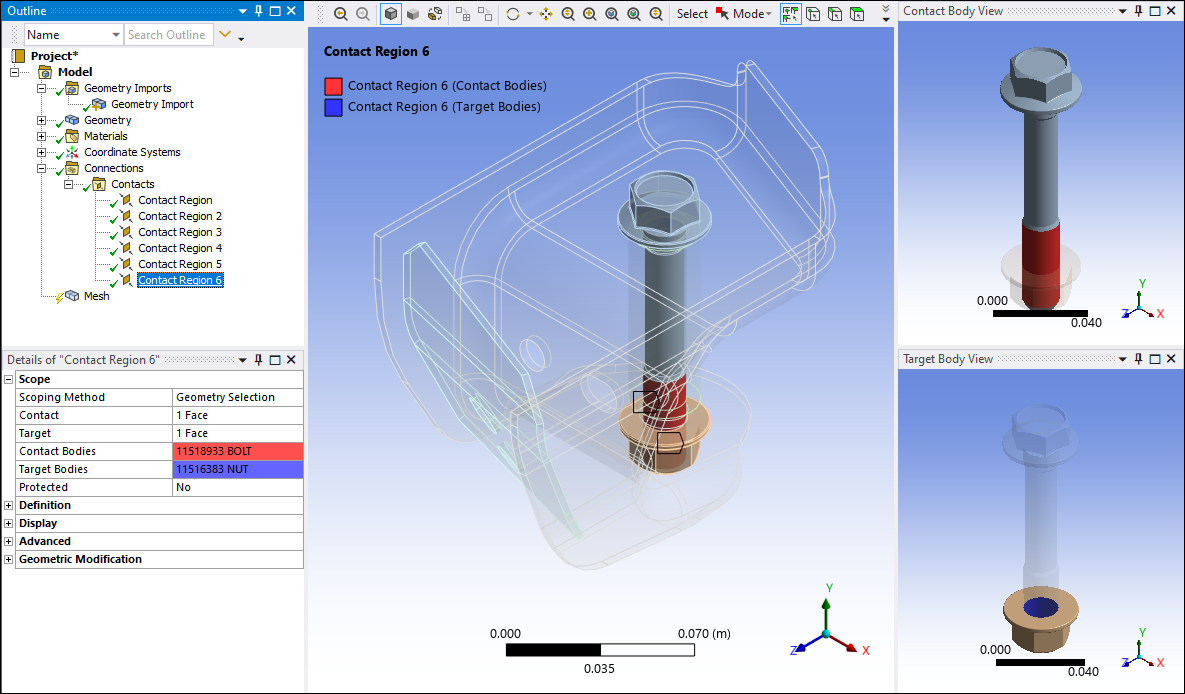Select the Pan view tool
The height and width of the screenshot is (694, 1185).
click(x=546, y=14)
